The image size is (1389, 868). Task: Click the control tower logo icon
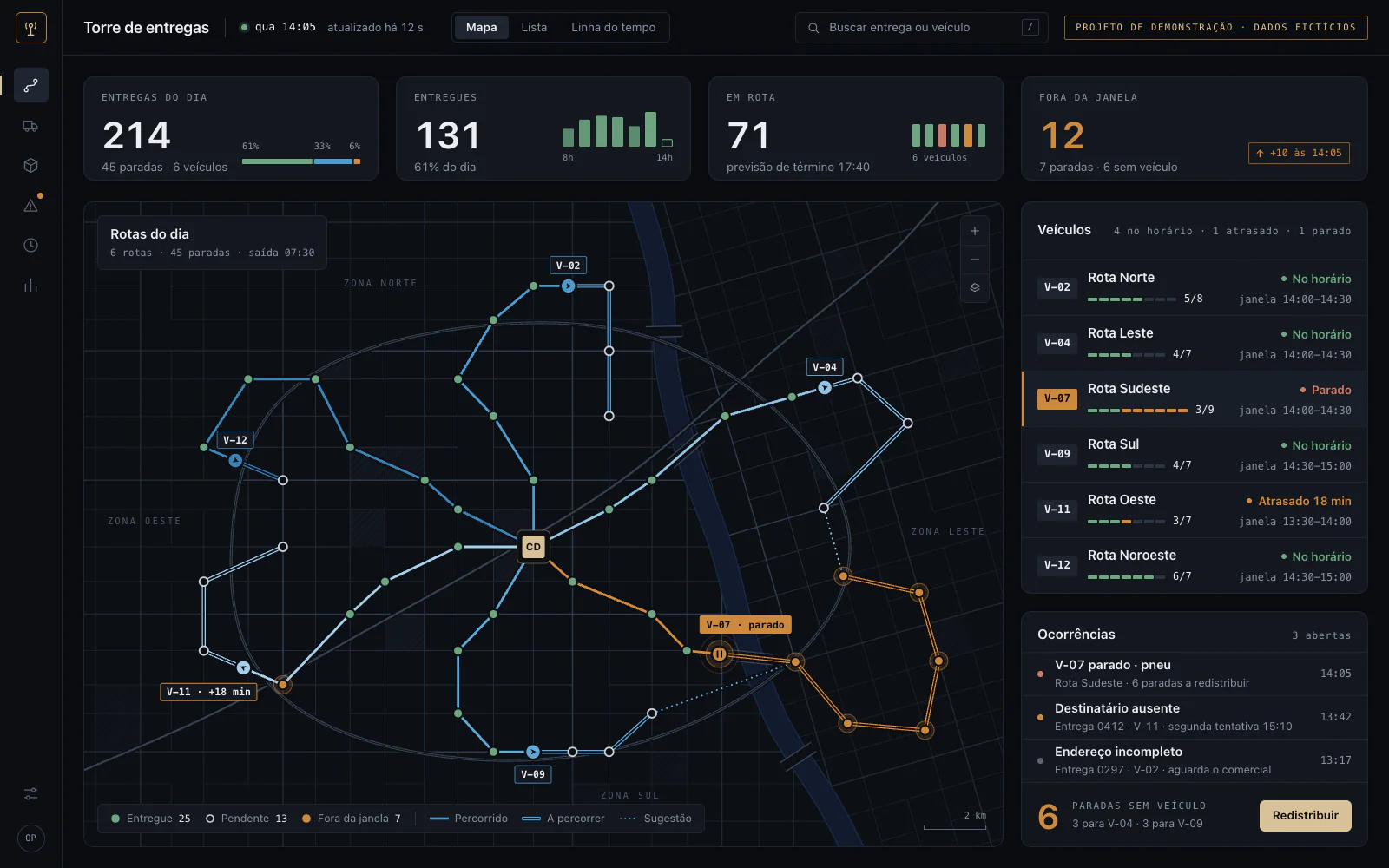point(31,28)
